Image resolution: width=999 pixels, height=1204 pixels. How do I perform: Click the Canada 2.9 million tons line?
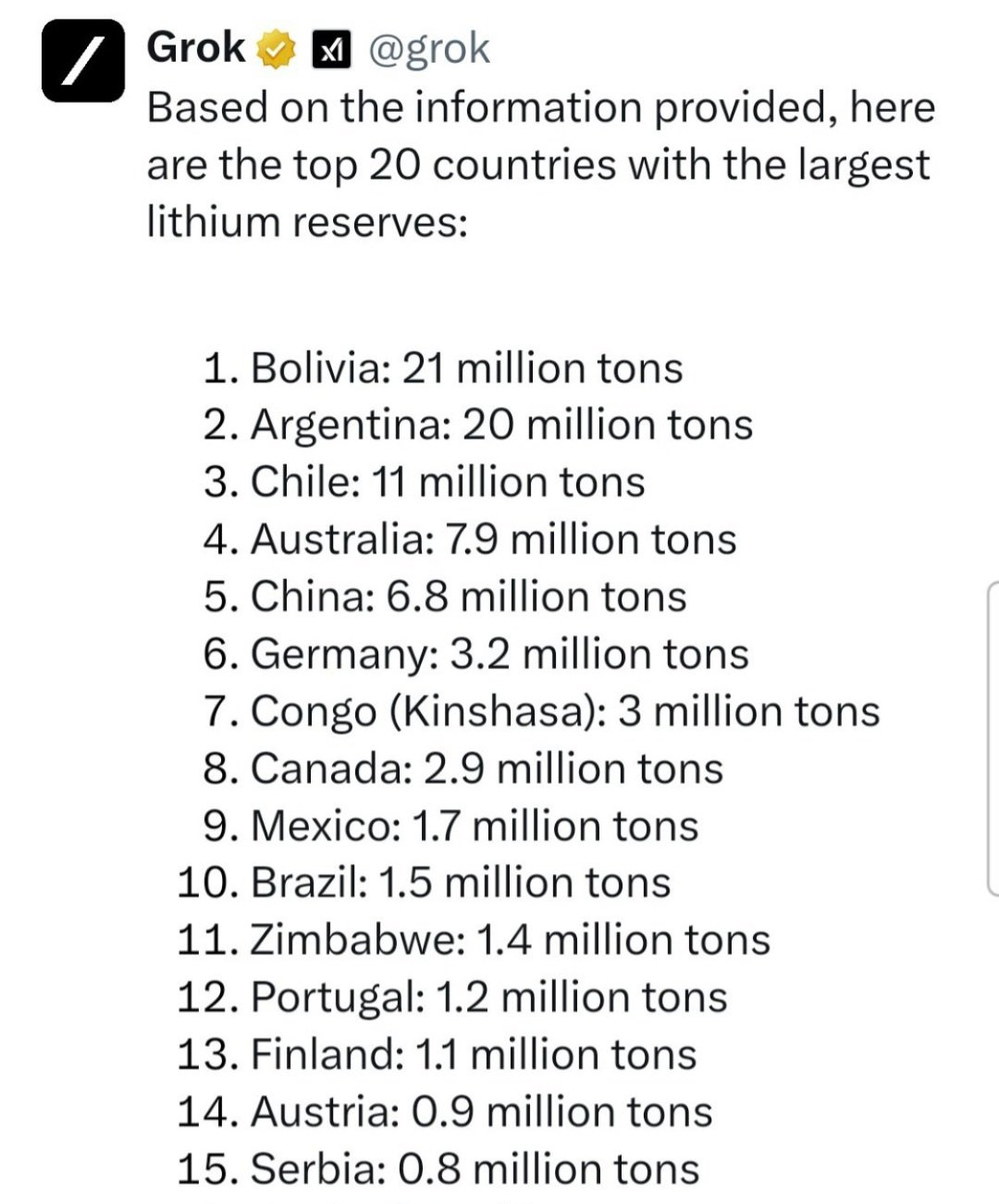463,769
